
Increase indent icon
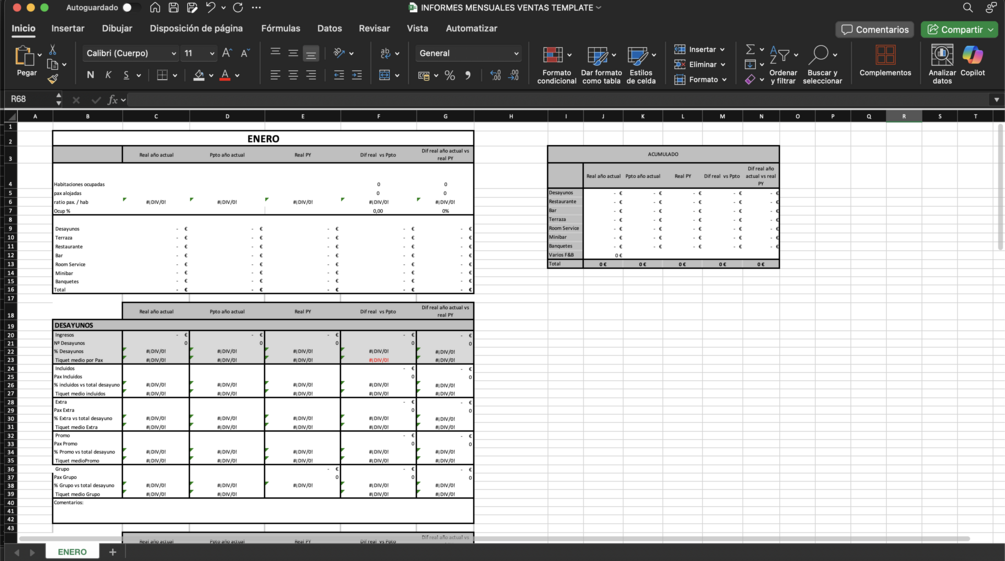[357, 75]
